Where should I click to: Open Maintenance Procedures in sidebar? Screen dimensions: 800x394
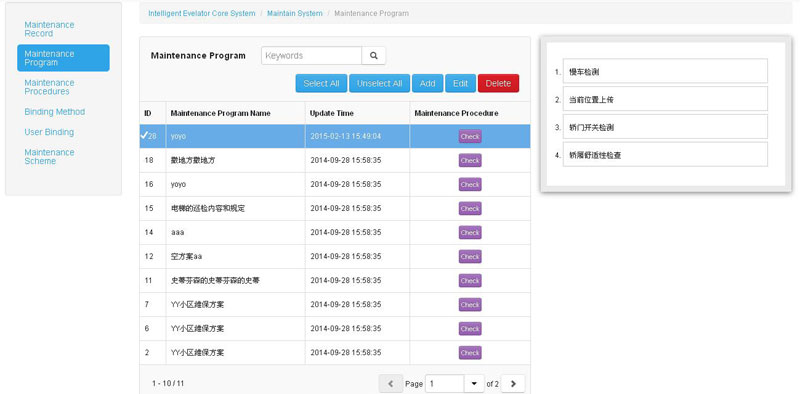click(49, 87)
